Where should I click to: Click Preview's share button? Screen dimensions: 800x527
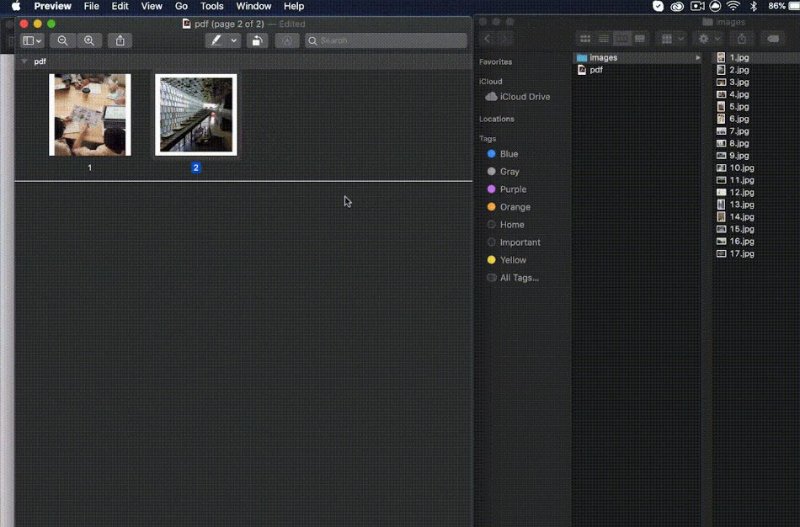(x=121, y=41)
